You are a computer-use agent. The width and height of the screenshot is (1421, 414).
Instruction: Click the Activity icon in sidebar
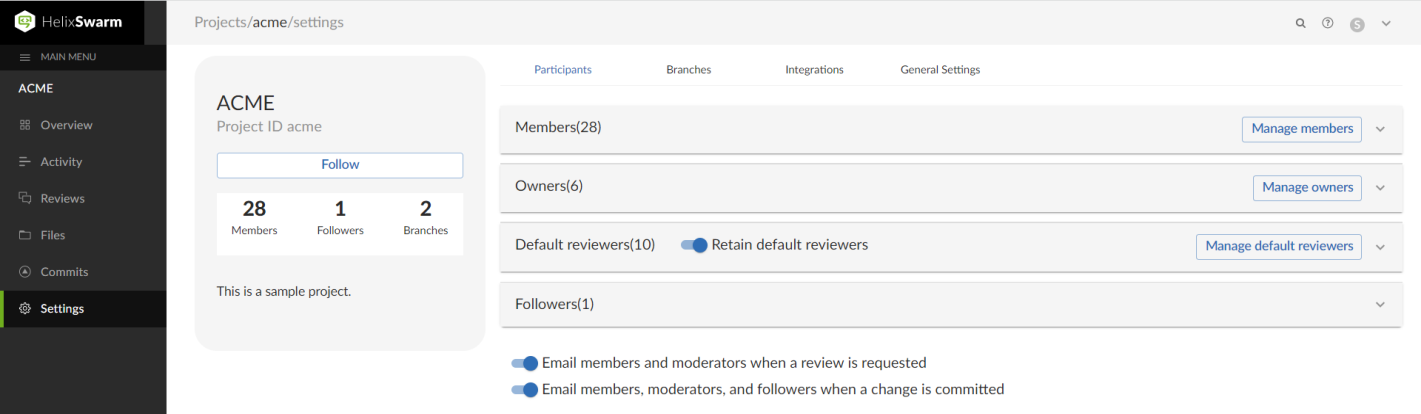click(x=25, y=162)
